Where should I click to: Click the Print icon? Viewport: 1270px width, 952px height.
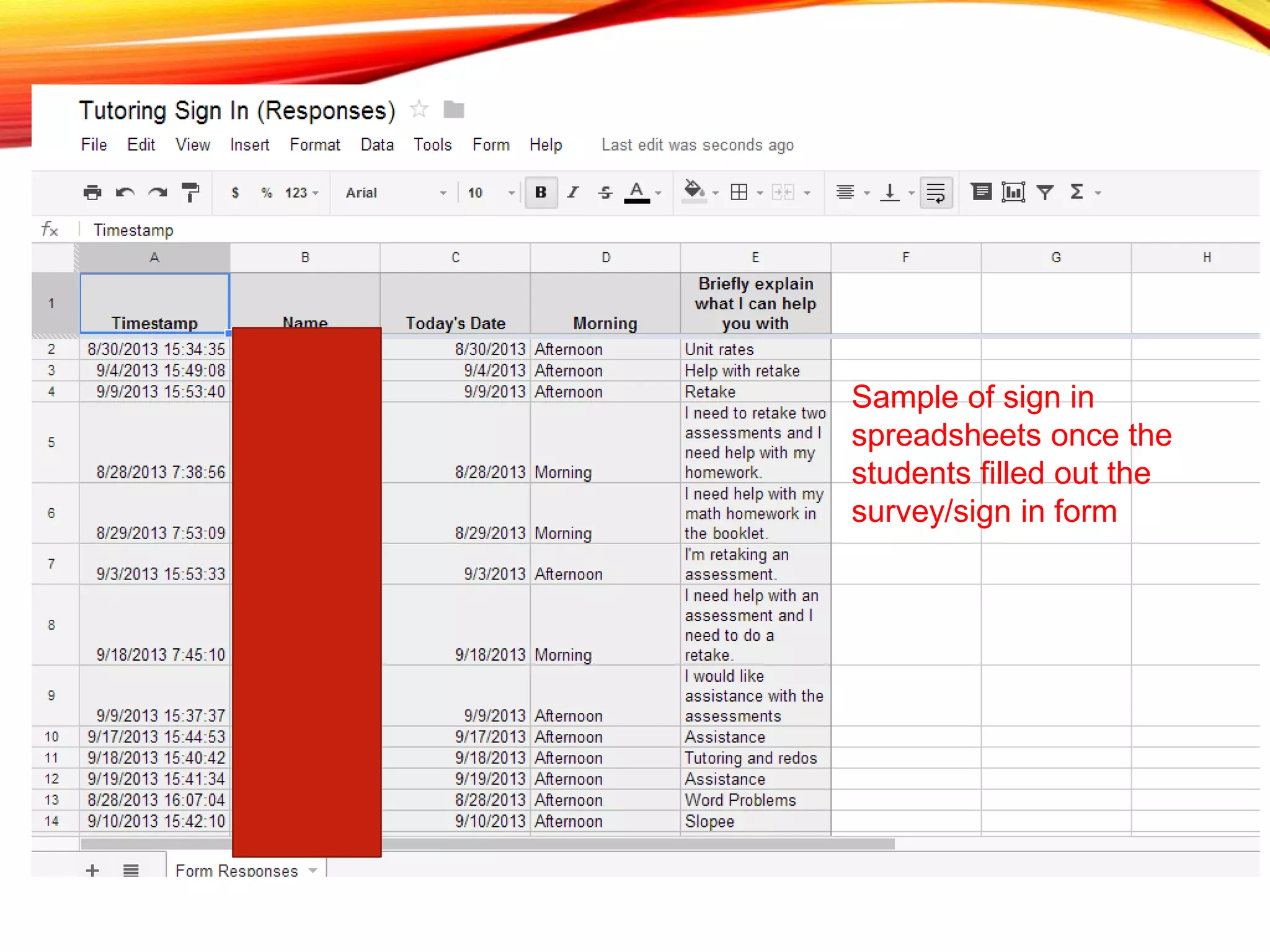pos(92,193)
